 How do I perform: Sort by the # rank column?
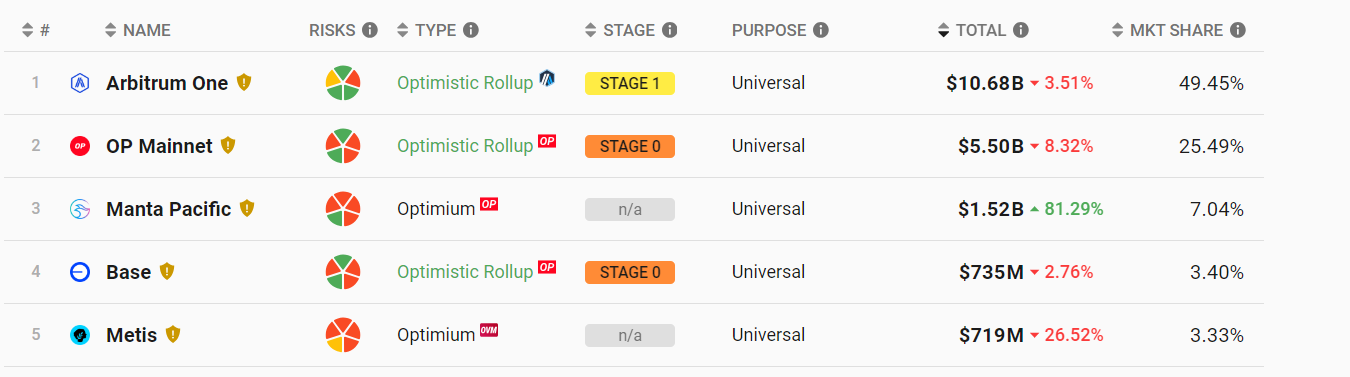[35, 30]
